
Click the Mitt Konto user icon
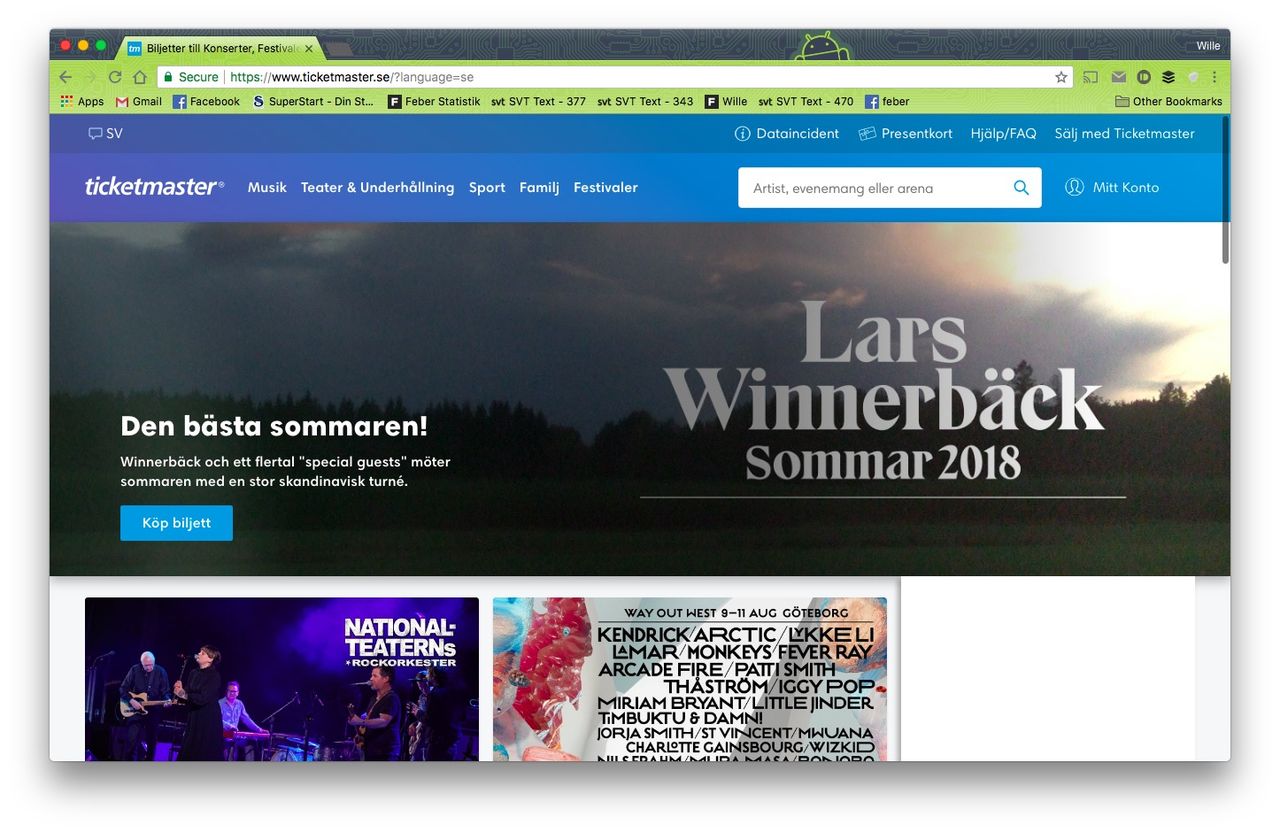[x=1074, y=187]
